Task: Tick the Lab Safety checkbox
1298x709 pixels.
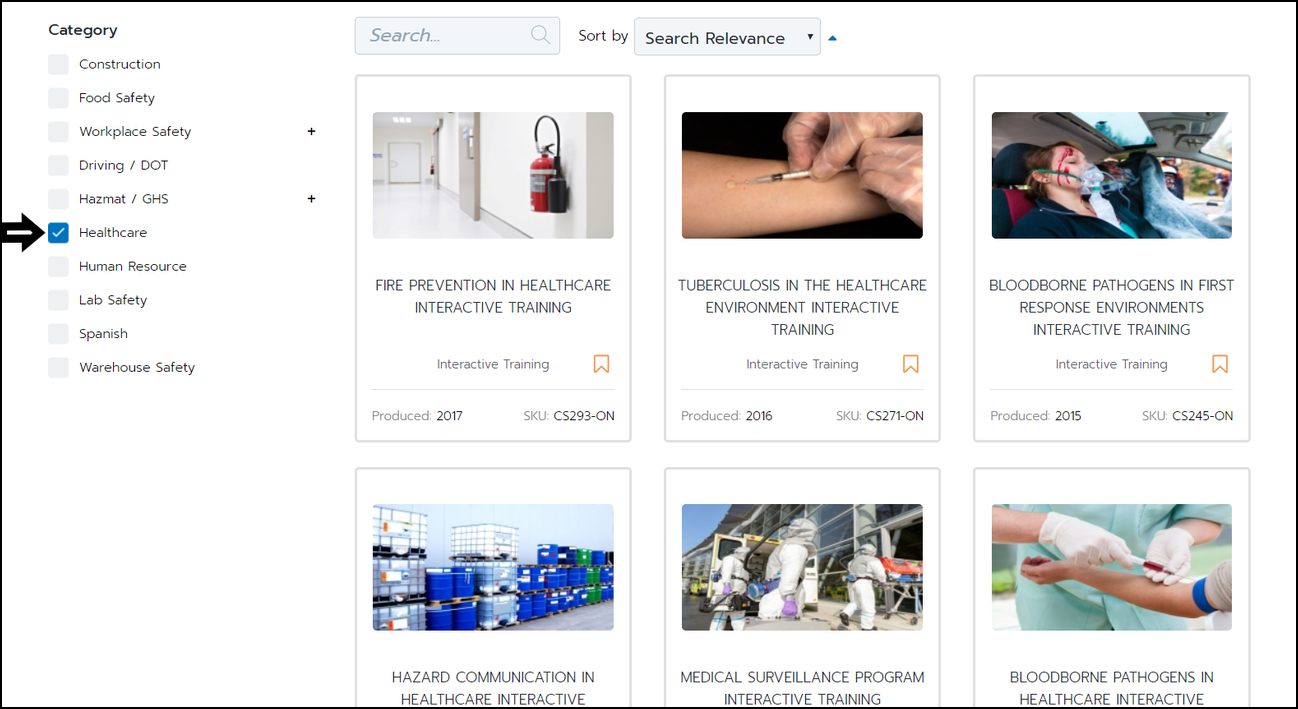Action: click(x=59, y=300)
